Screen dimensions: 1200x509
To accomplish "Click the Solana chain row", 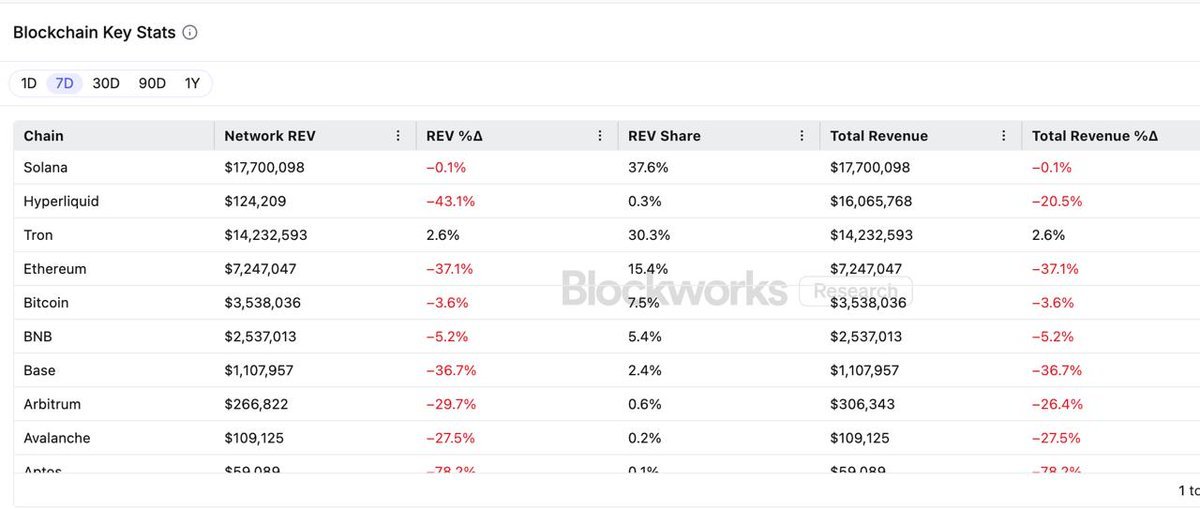I will [x=46, y=168].
